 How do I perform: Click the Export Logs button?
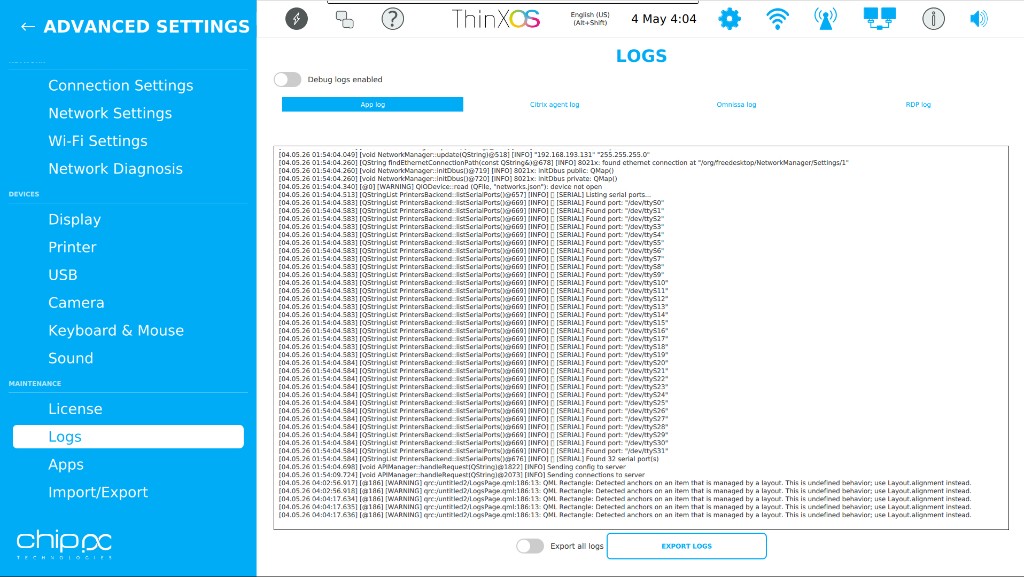click(686, 546)
